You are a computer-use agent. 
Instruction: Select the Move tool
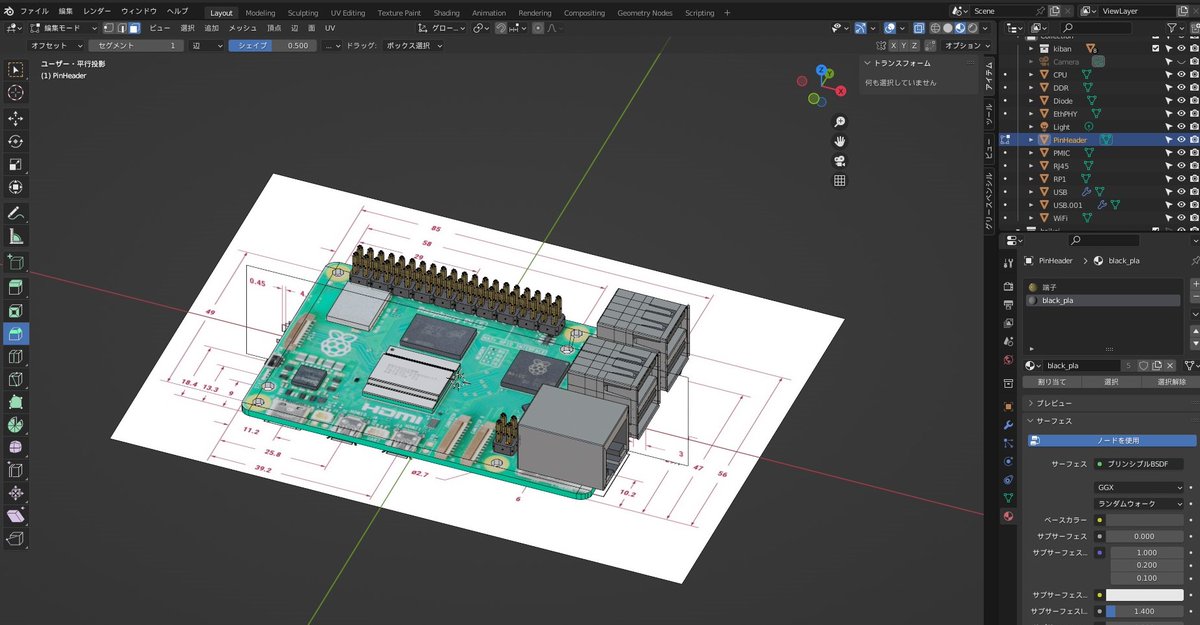point(16,118)
